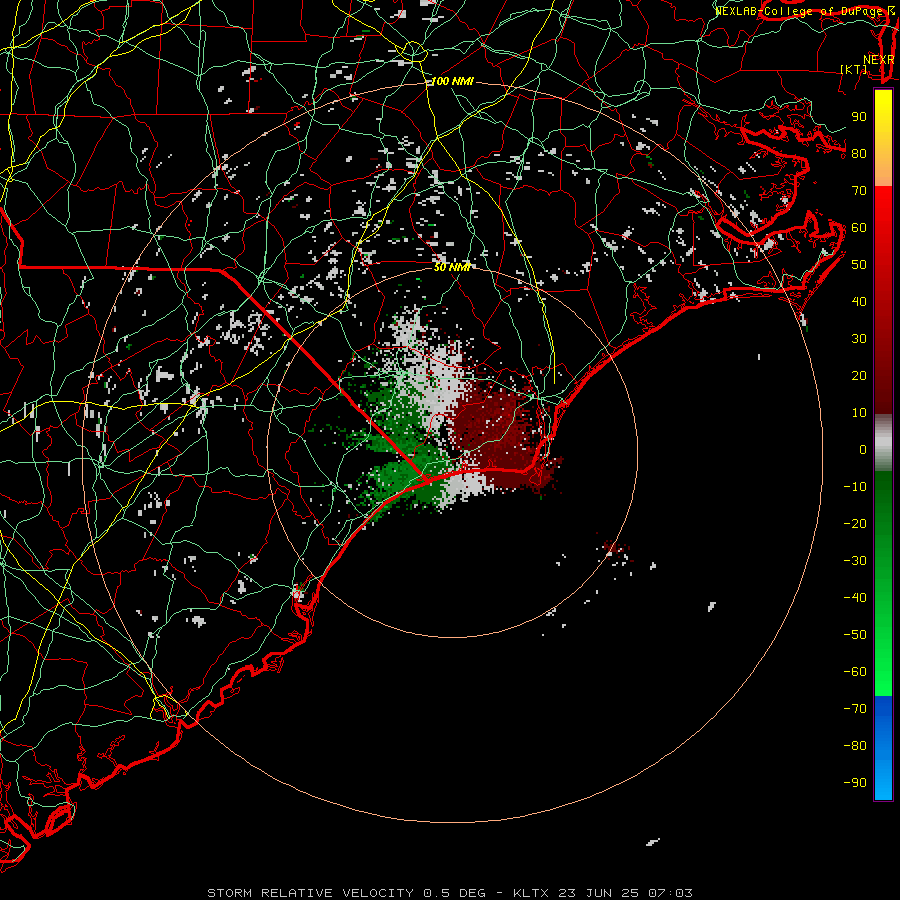Click the KLTX station identifier in the caption
The height and width of the screenshot is (900, 900).
tap(531, 893)
